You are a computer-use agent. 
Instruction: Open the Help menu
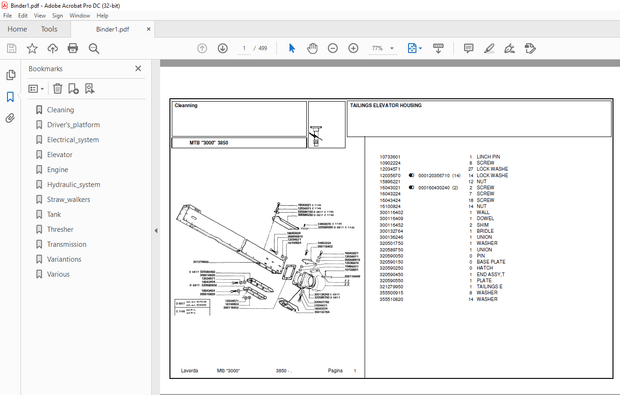pyautogui.click(x=102, y=15)
